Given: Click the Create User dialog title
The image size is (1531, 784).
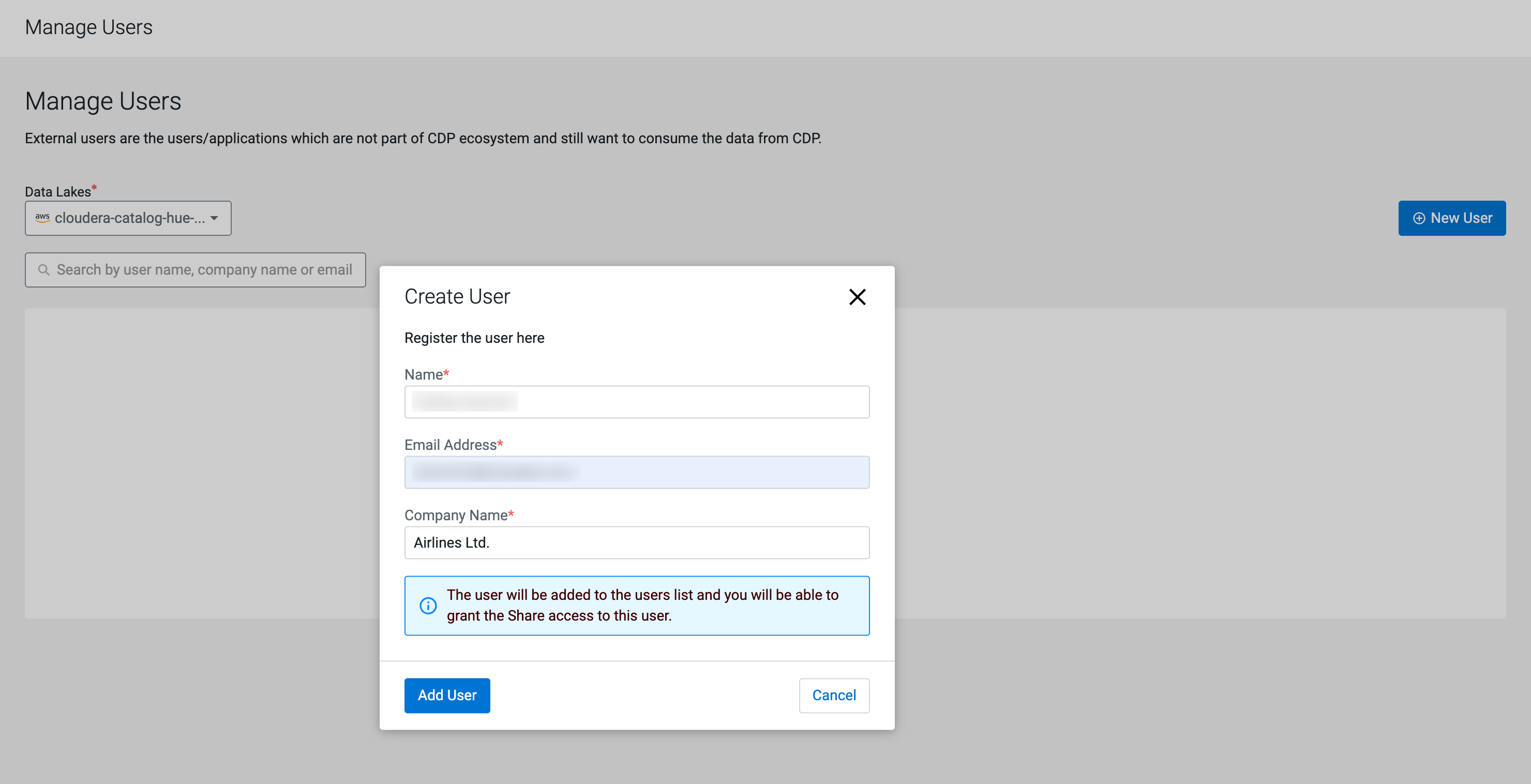Looking at the screenshot, I should click(457, 297).
